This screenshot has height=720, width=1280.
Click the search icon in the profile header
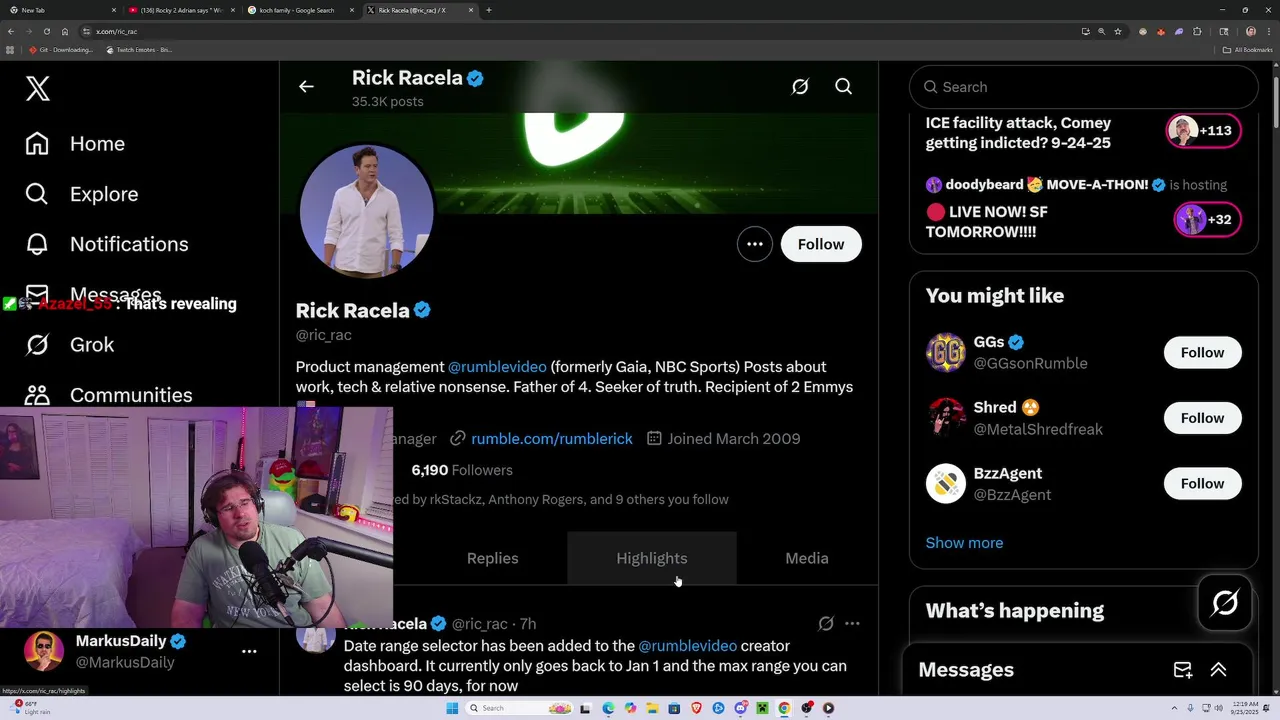click(844, 87)
